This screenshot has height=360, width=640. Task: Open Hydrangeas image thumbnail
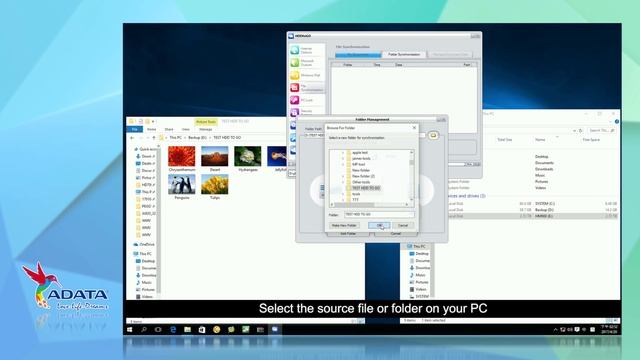pyautogui.click(x=248, y=156)
